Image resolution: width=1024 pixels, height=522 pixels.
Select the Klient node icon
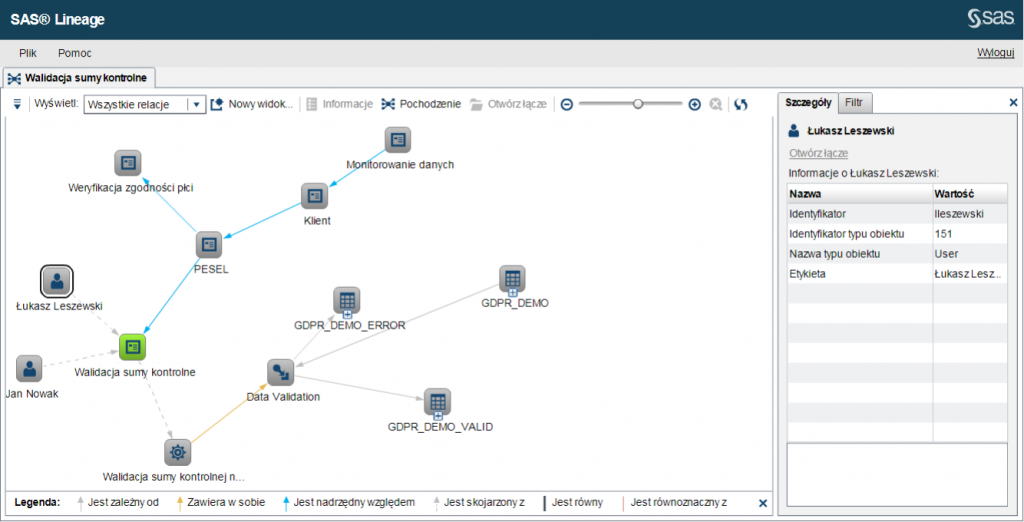tap(315, 196)
